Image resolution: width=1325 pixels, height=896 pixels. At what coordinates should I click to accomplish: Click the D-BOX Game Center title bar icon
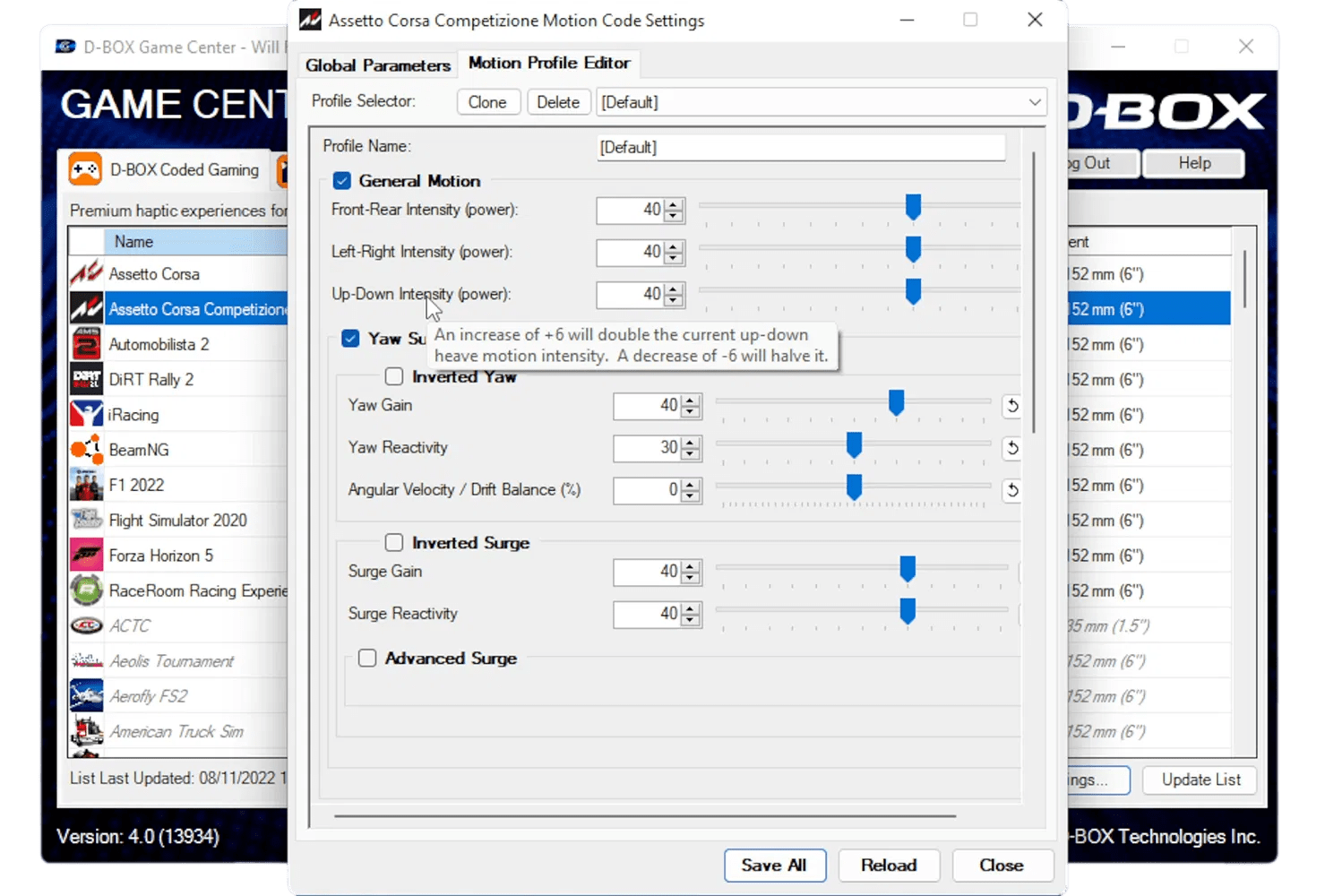click(65, 47)
